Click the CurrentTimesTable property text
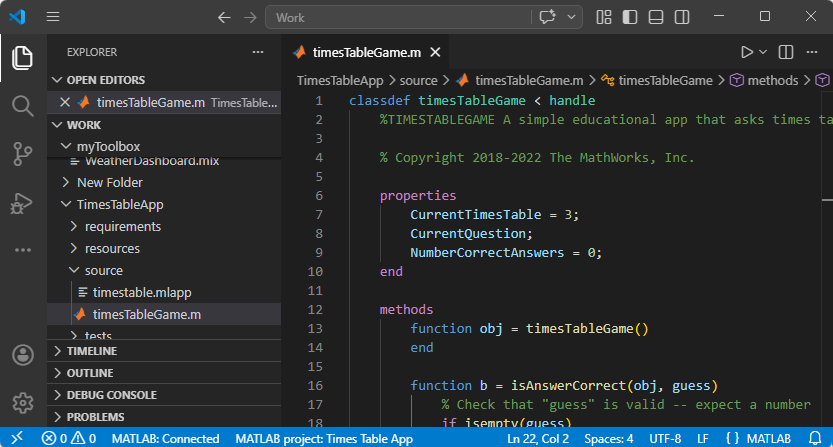 pyautogui.click(x=475, y=215)
